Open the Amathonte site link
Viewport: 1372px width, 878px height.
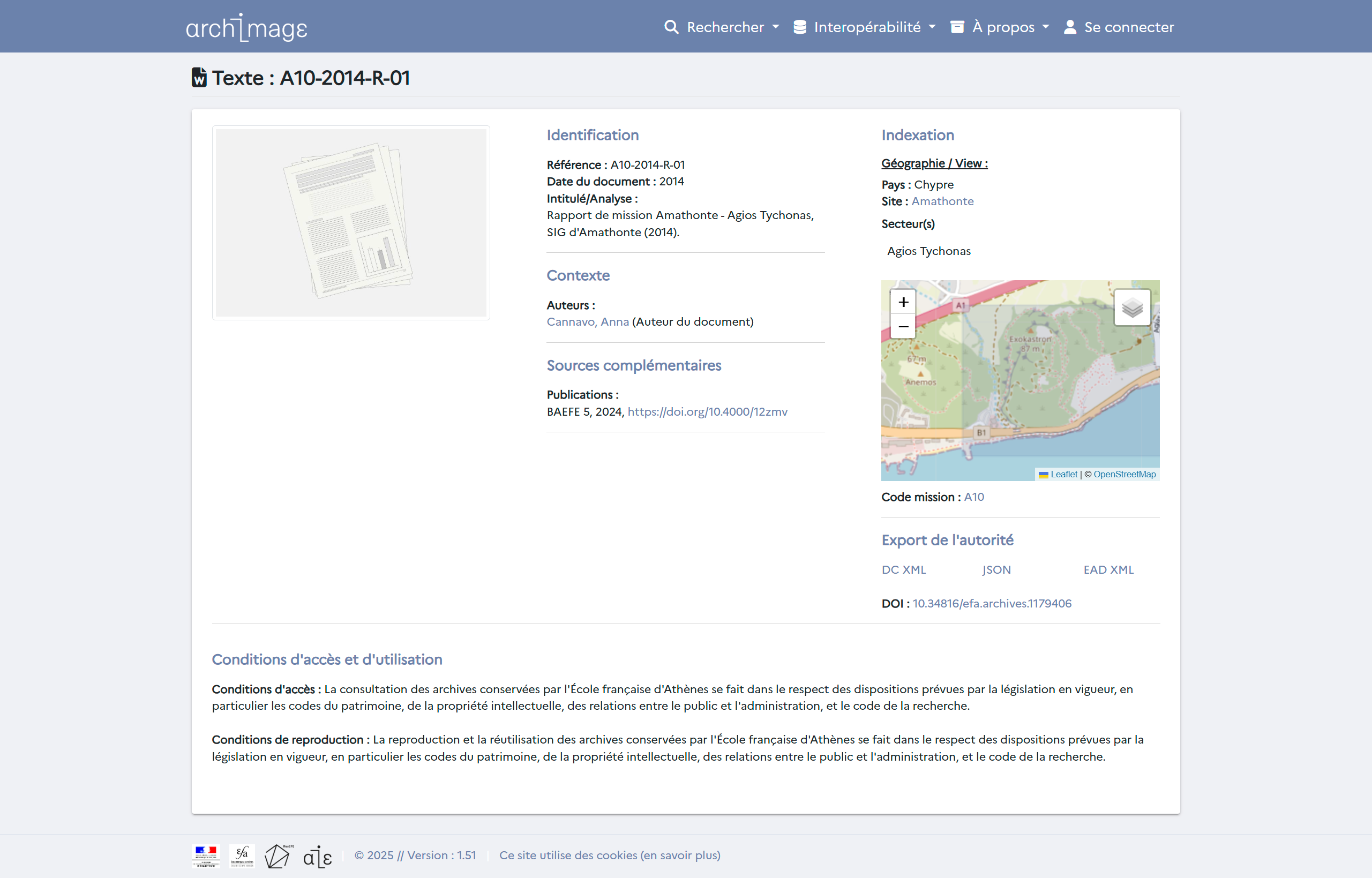coord(942,201)
